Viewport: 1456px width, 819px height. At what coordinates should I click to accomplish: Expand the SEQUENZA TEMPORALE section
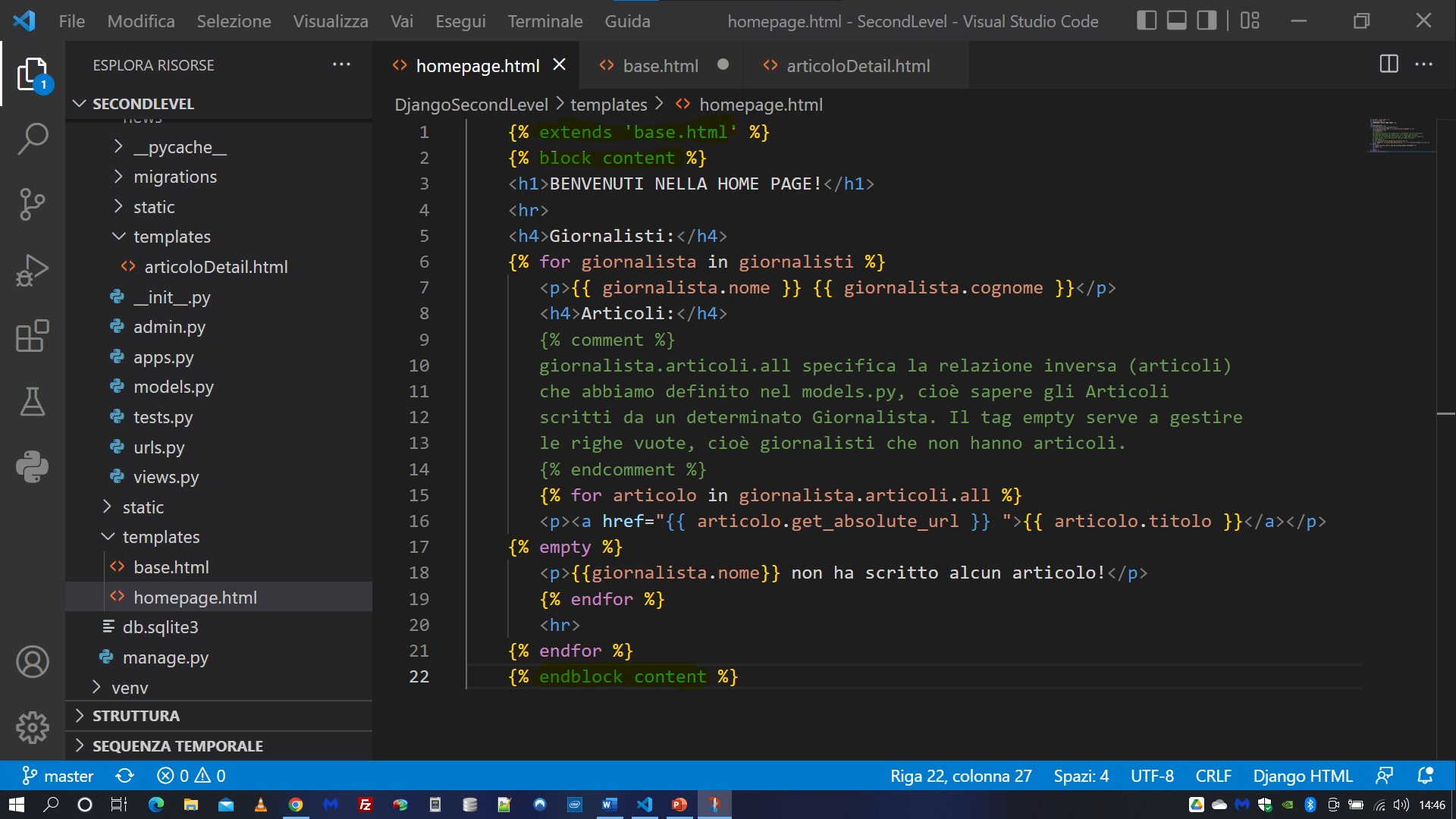click(x=218, y=746)
